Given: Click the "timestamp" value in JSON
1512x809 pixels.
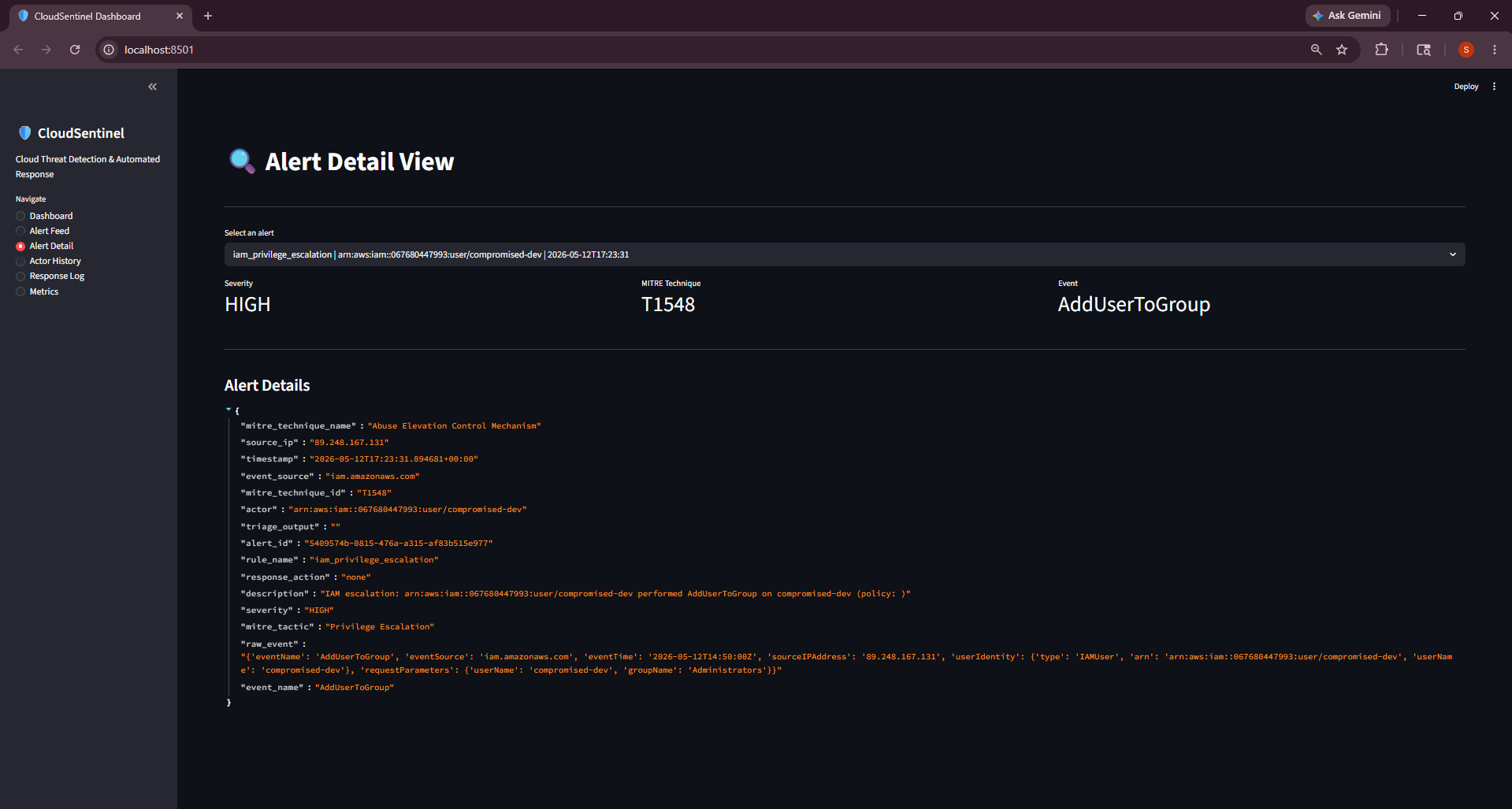Looking at the screenshot, I should click(394, 459).
